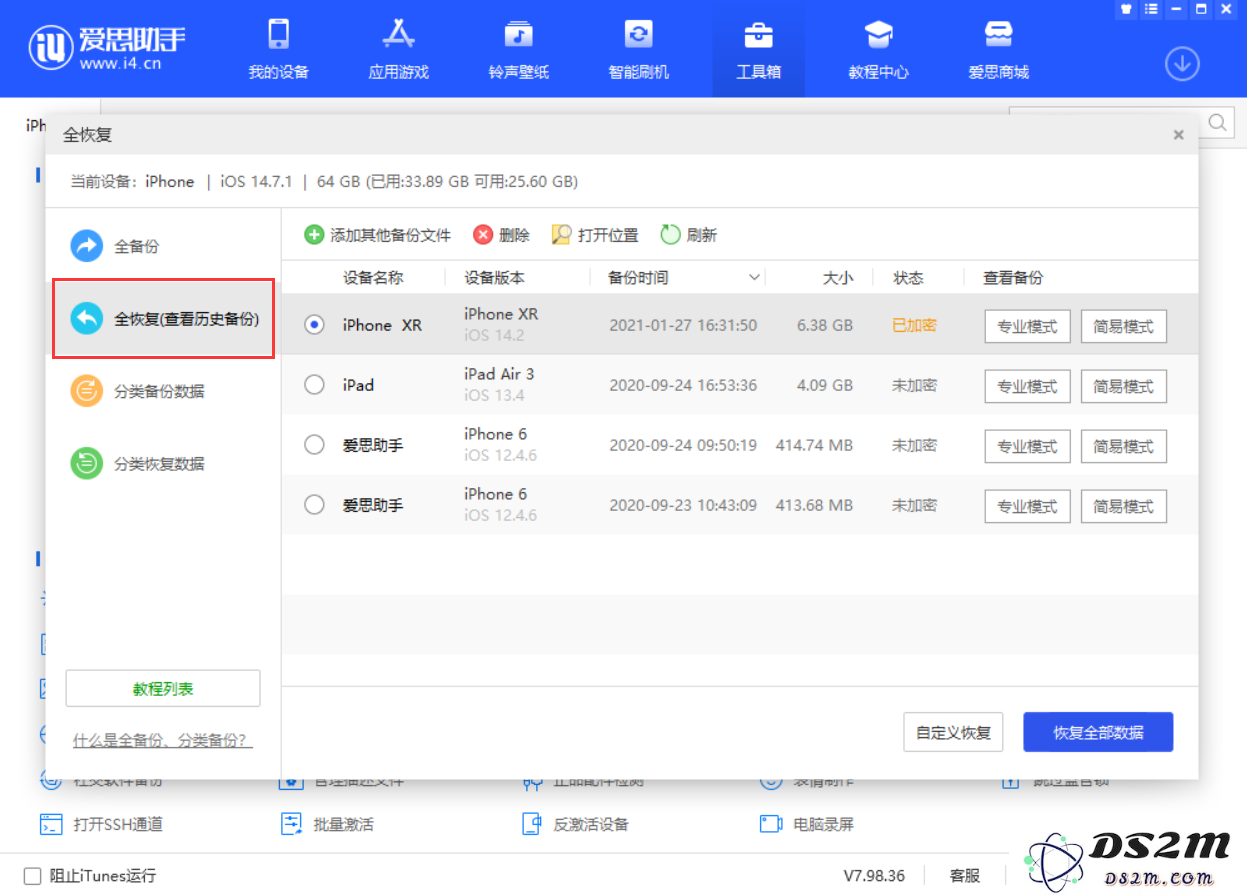Viewport: 1247px width, 896px height.
Task: Click the 状态 column header
Action: point(908,278)
